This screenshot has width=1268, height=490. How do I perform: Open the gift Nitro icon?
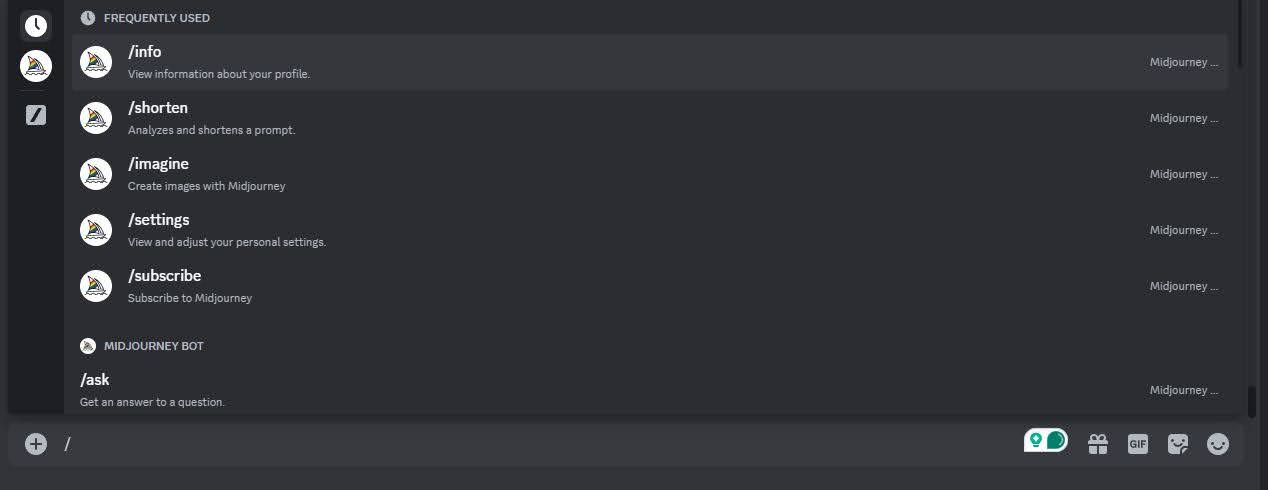[1098, 444]
